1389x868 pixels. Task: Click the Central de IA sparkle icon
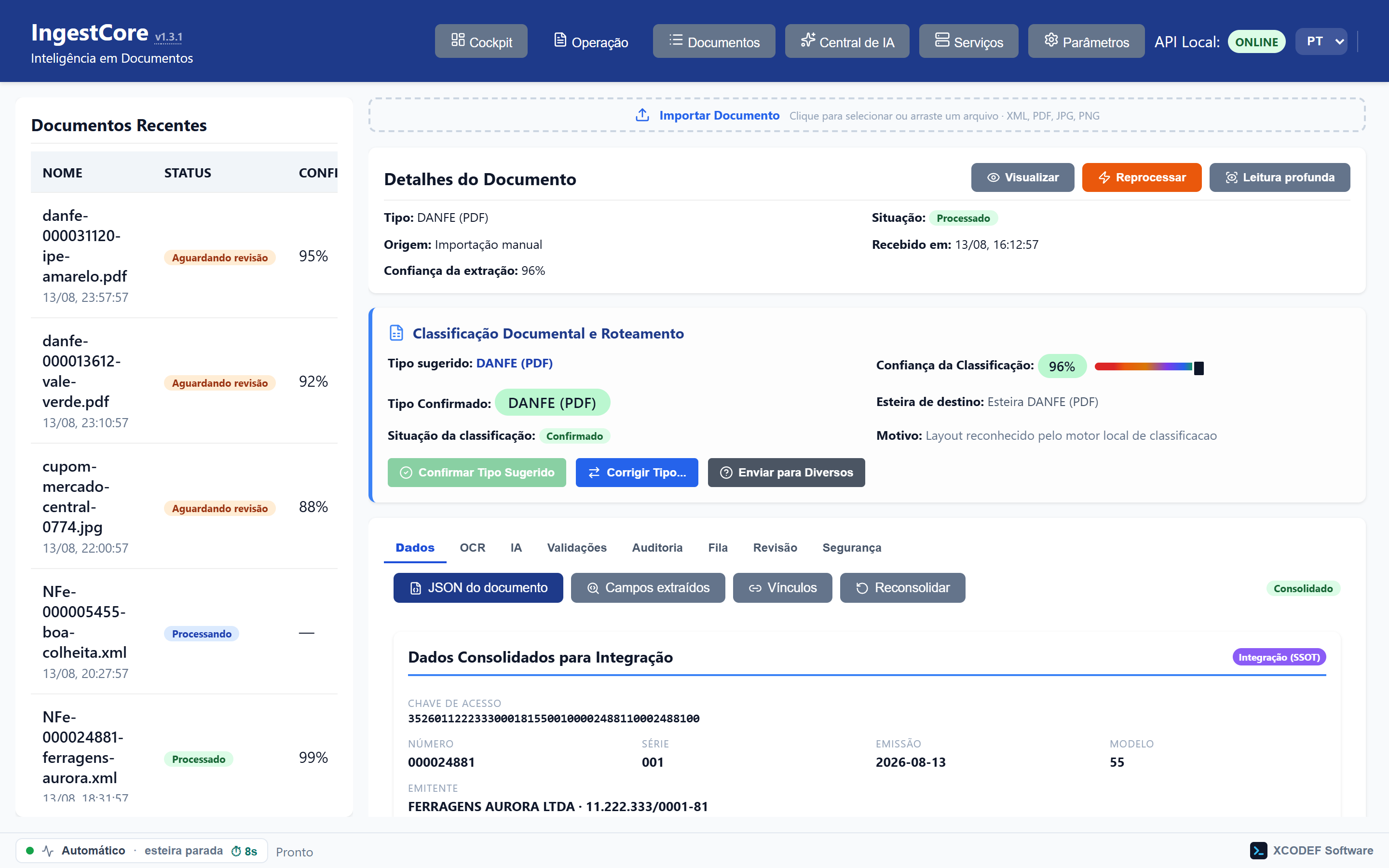807,40
